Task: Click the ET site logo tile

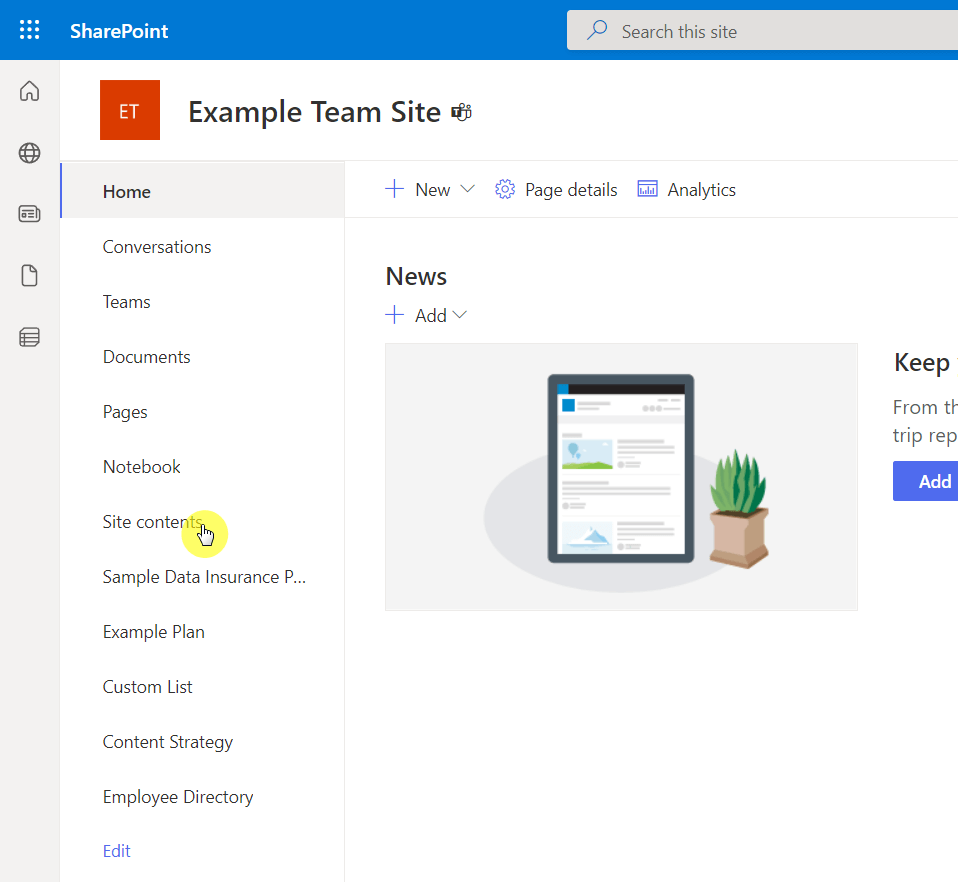Action: click(x=130, y=110)
